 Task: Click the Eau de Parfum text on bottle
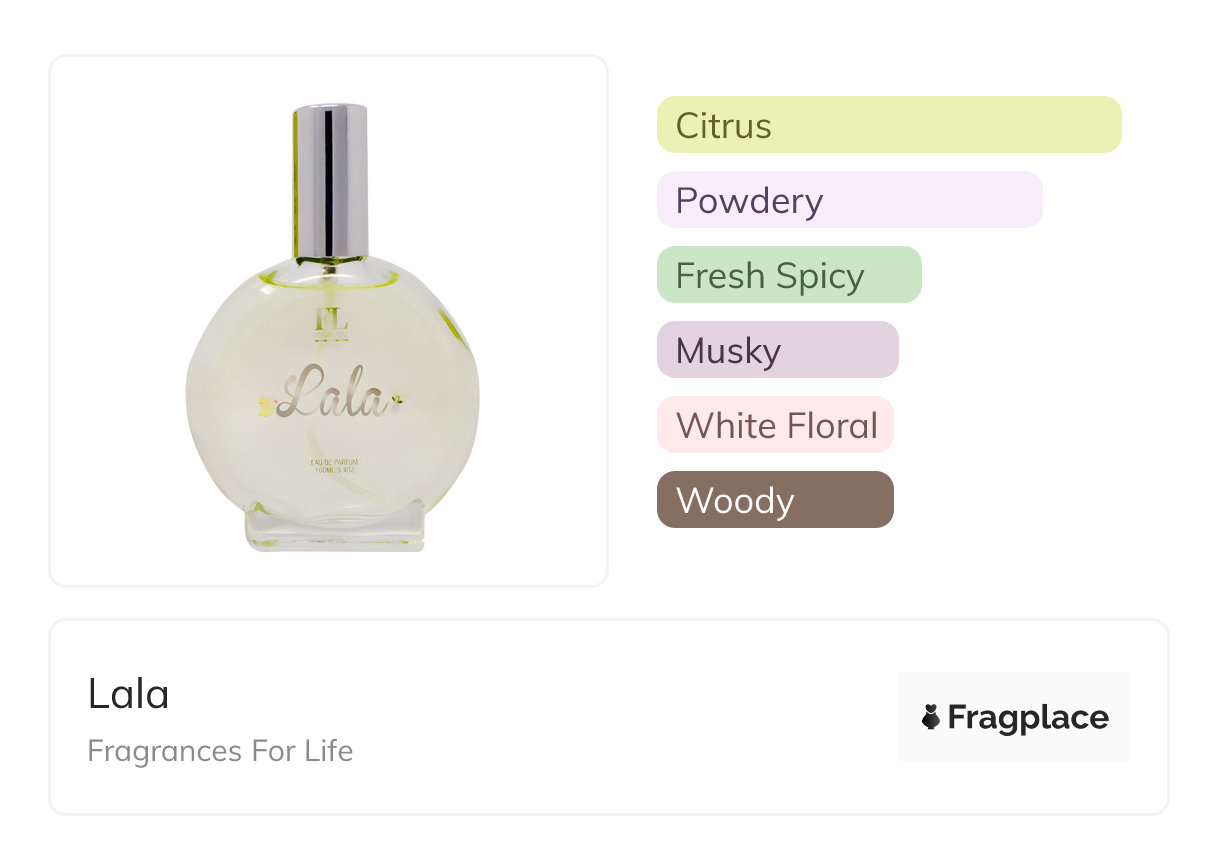335,462
